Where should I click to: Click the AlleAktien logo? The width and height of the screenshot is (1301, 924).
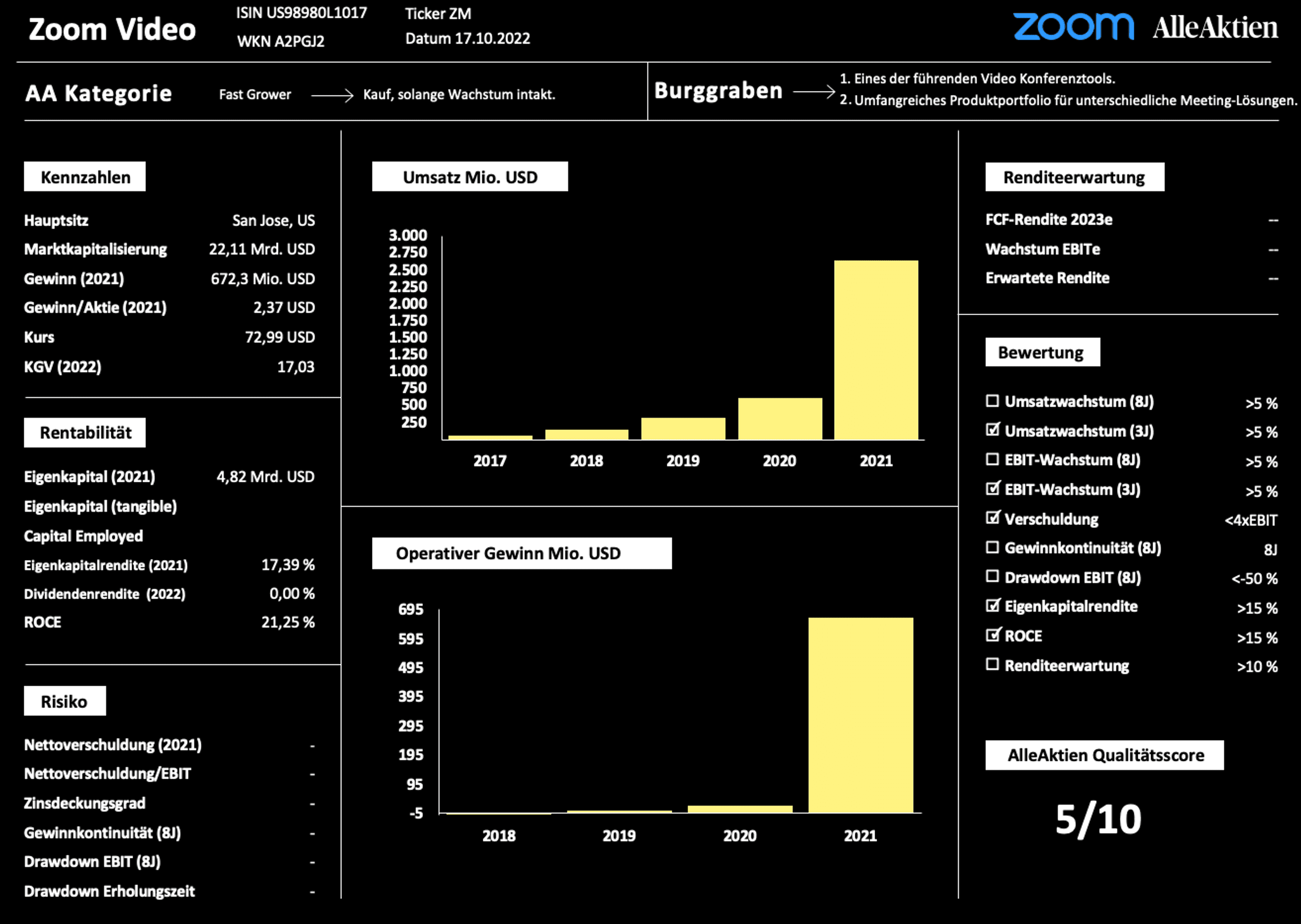coord(1215,27)
